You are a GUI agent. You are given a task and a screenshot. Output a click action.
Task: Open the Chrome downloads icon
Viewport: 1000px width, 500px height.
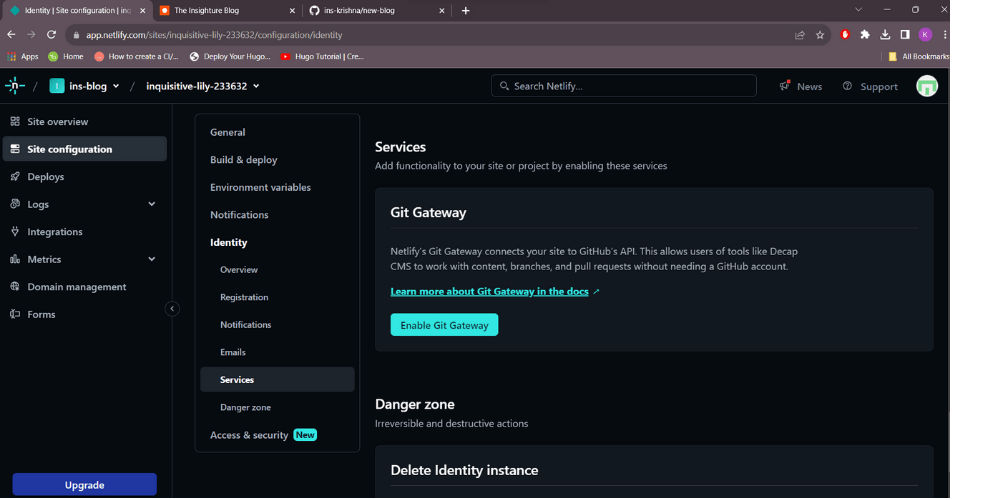(x=885, y=34)
